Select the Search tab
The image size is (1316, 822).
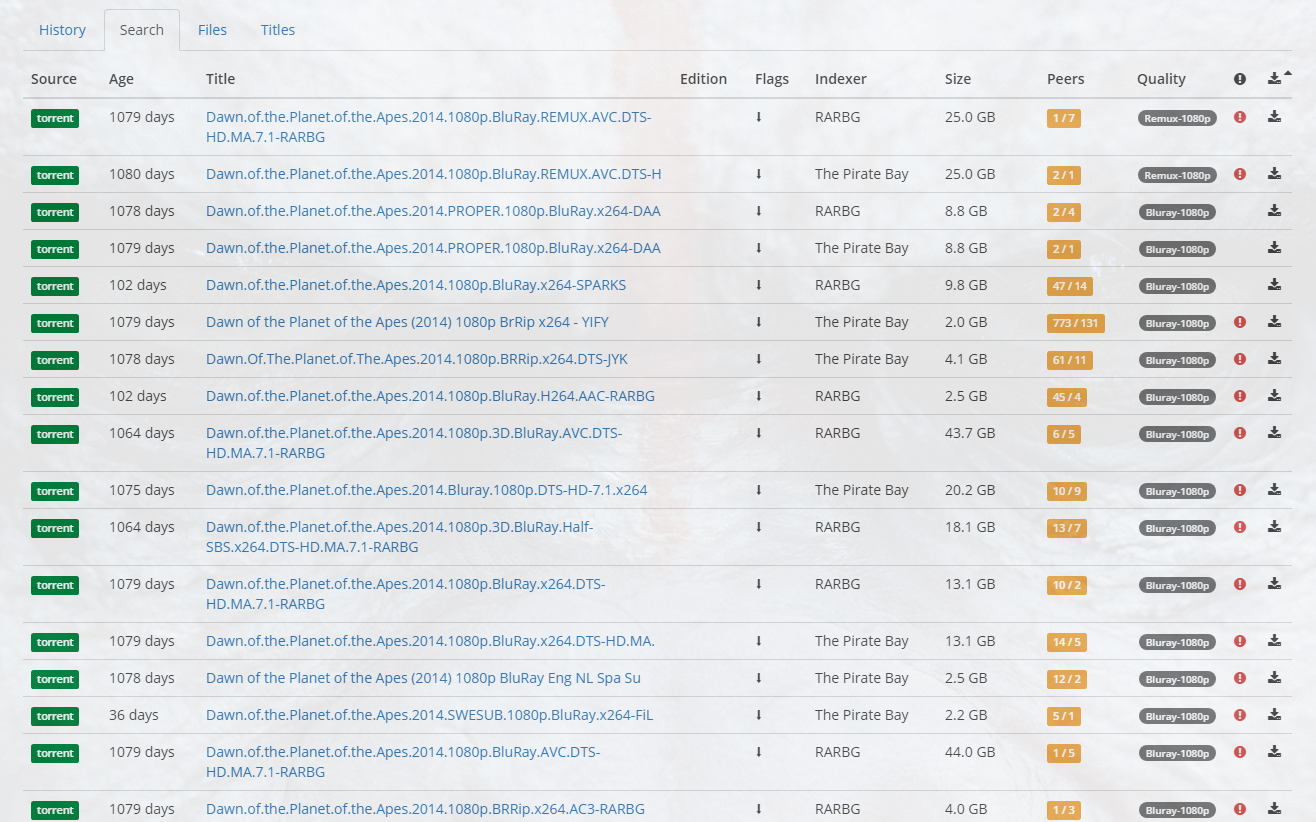[141, 29]
